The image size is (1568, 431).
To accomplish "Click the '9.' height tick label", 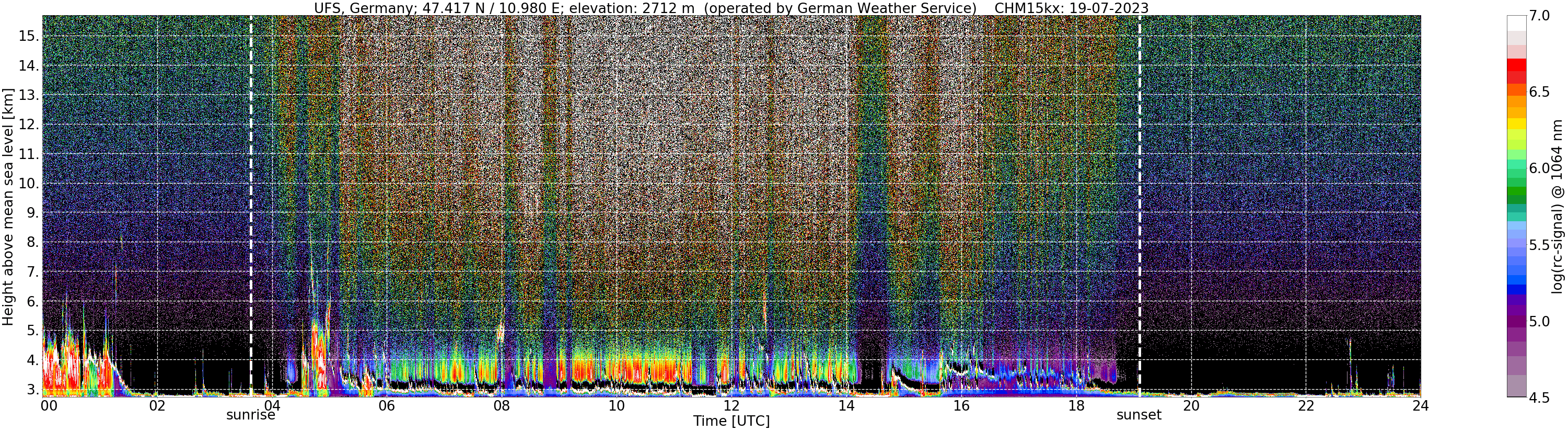I will [33, 213].
